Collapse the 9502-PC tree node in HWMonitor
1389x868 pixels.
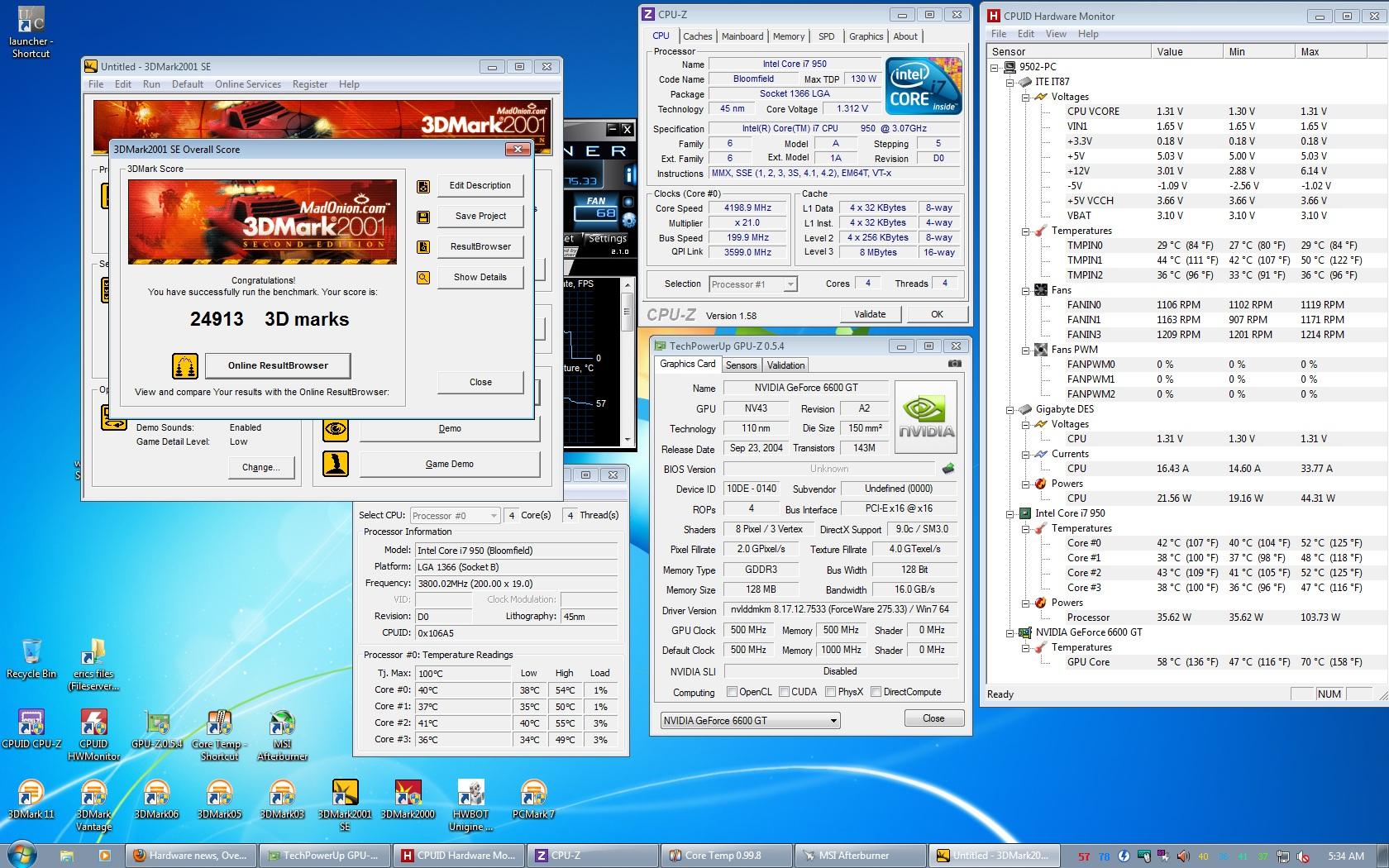[x=995, y=67]
